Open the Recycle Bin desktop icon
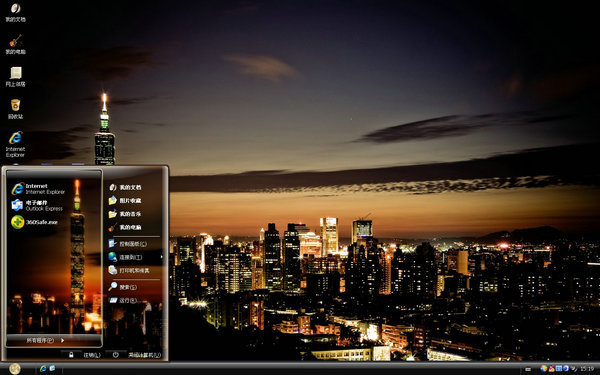Screen dimensions: 600x375 point(15,109)
